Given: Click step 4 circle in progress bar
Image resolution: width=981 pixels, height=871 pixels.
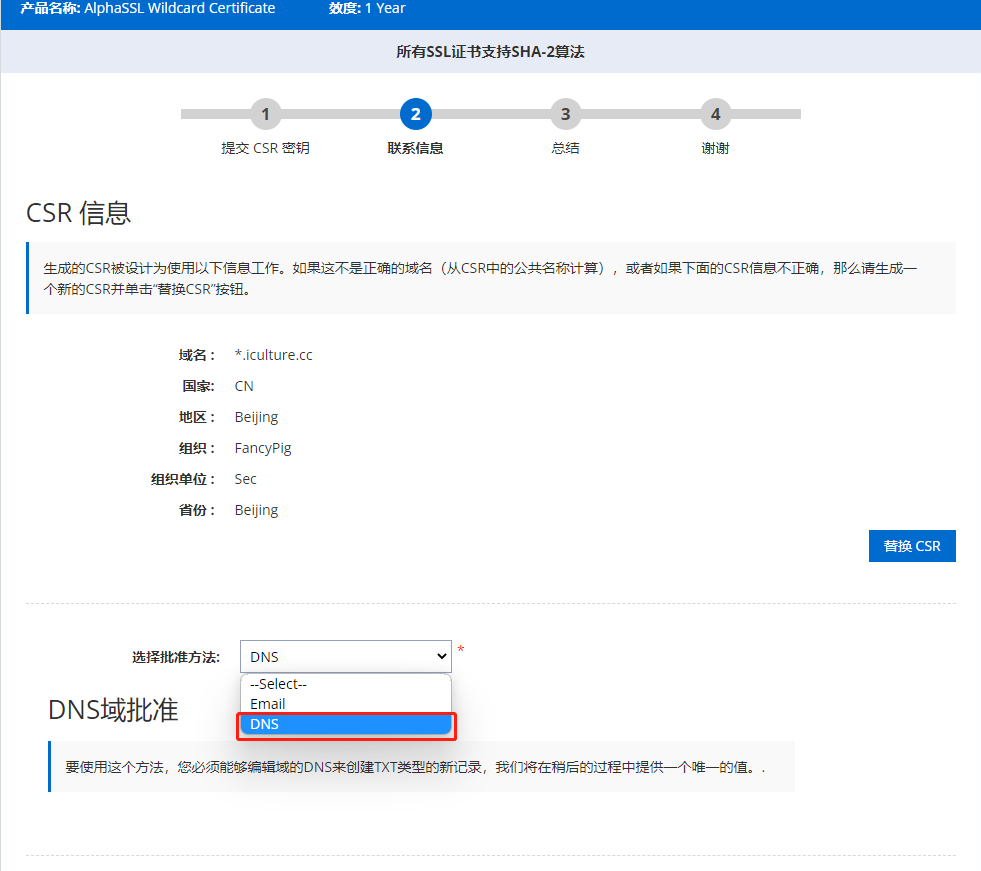Looking at the screenshot, I should (716, 114).
